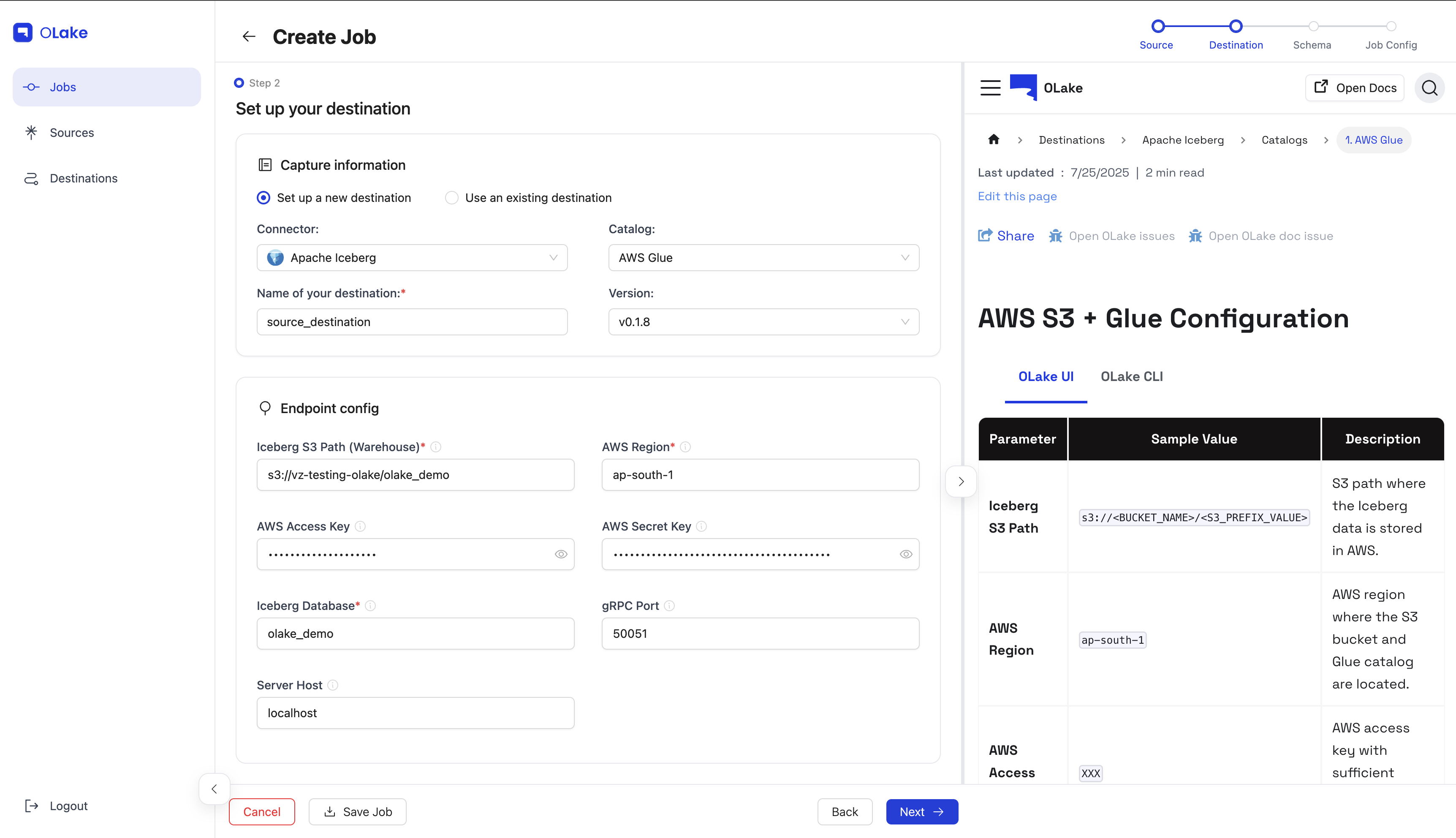Viewport: 1456px width, 838px height.
Task: Reveal AWS Secret Key with eye icon
Action: (x=905, y=554)
